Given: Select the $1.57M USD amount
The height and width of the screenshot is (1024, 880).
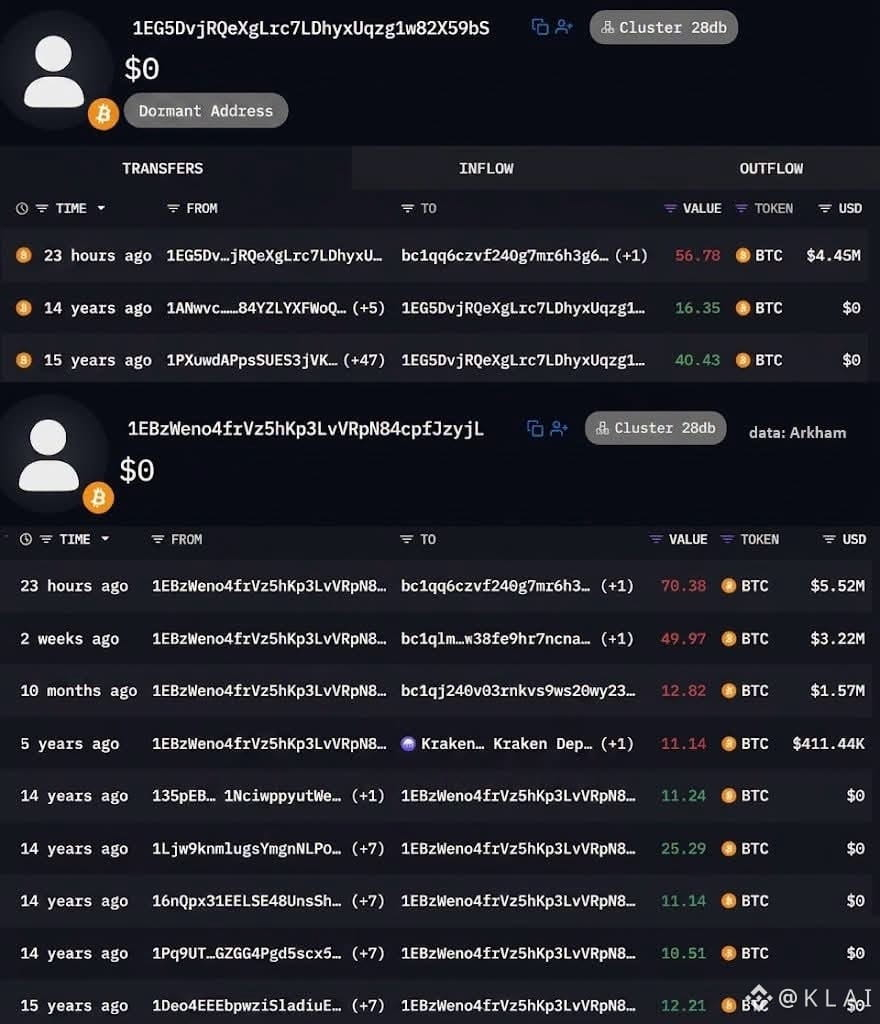Looking at the screenshot, I should point(837,691).
